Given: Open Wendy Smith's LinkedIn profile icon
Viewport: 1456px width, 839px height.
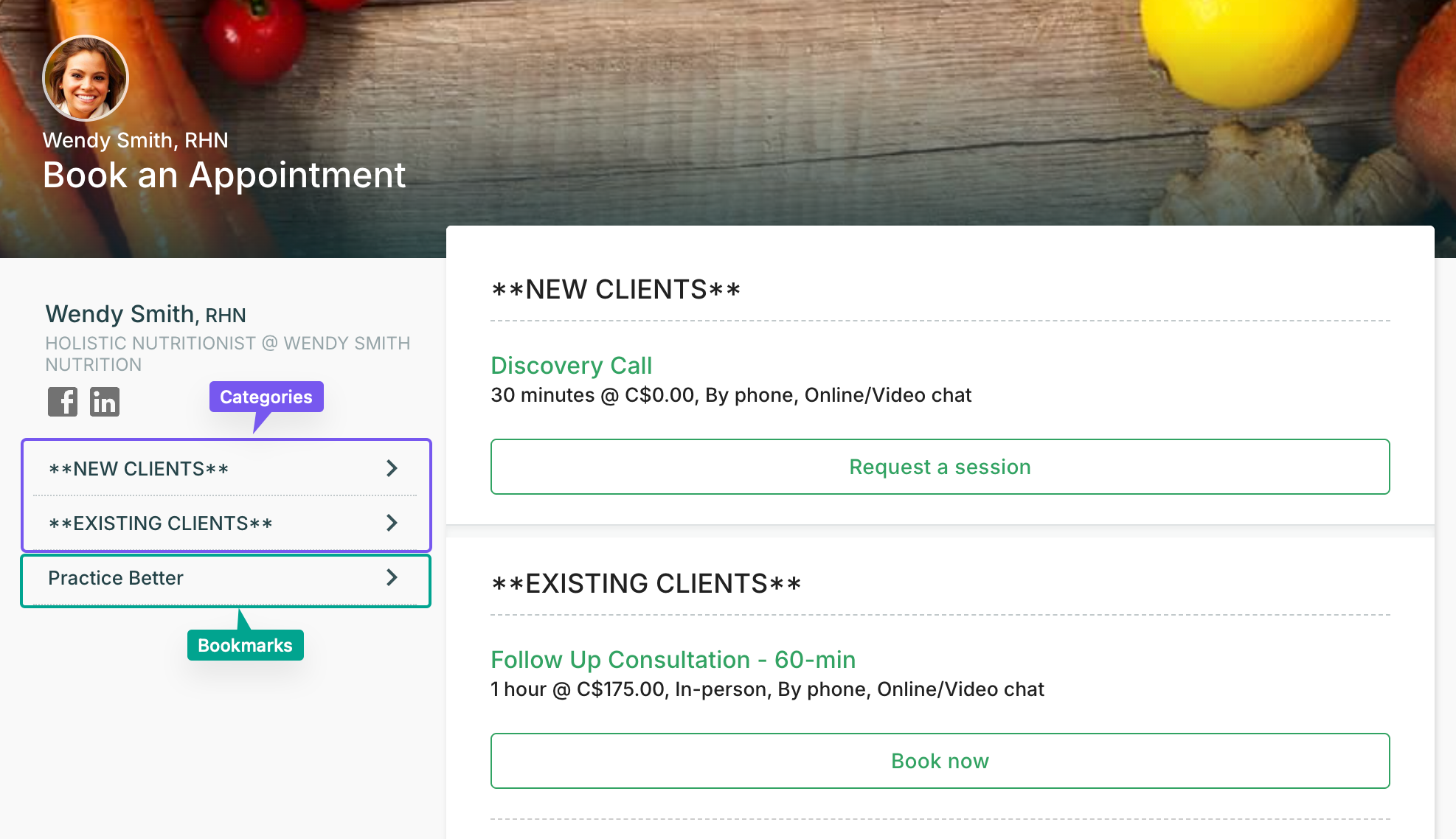Looking at the screenshot, I should 105,402.
